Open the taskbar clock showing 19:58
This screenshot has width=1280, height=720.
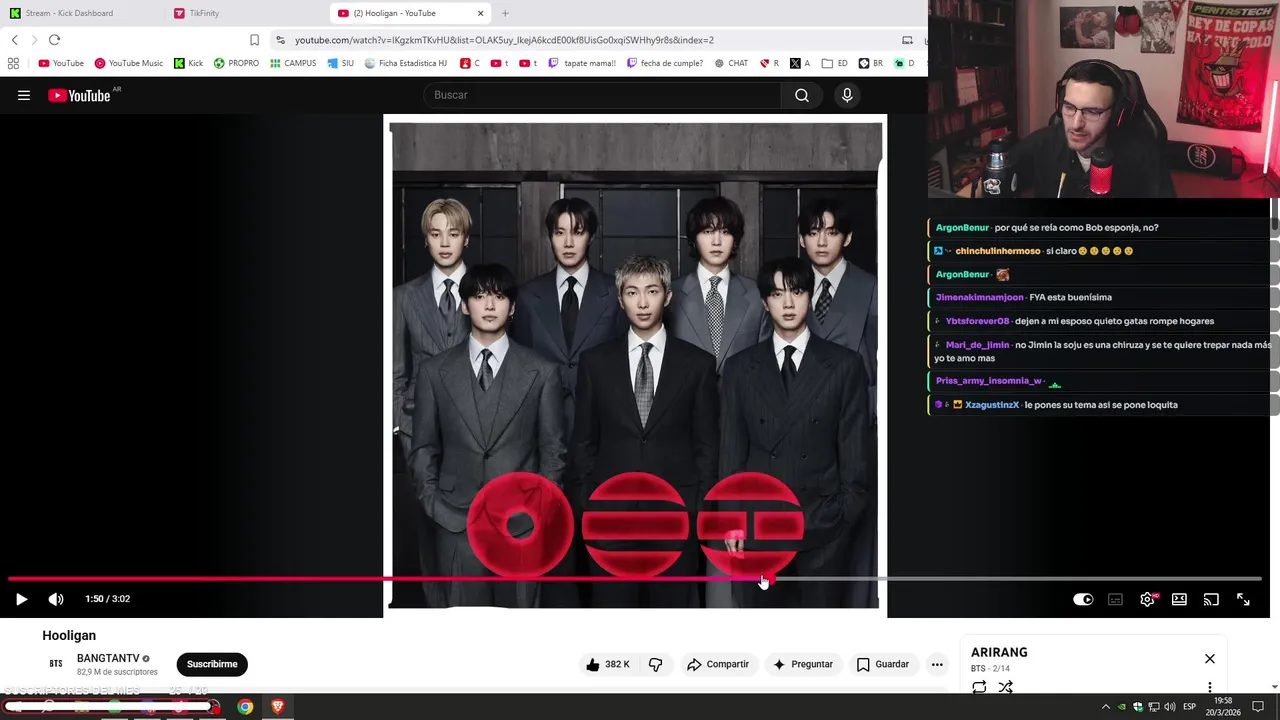(x=1223, y=707)
